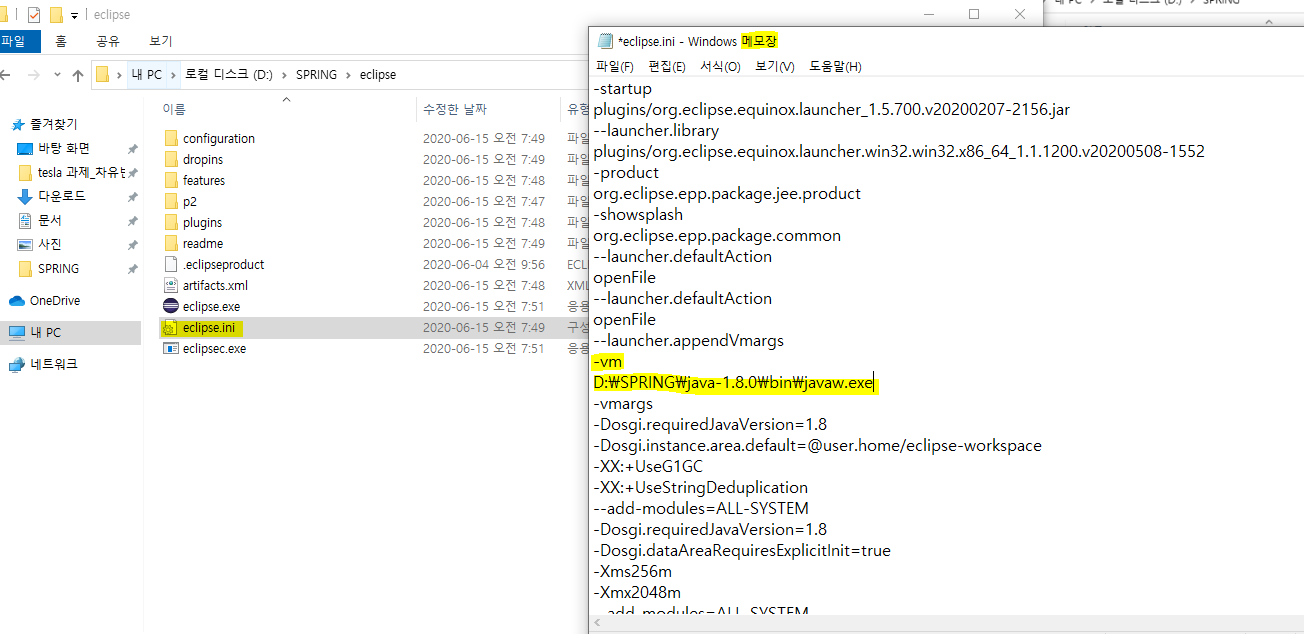1304x634 pixels.
Task: Maximize the Explorer window
Action: [974, 14]
